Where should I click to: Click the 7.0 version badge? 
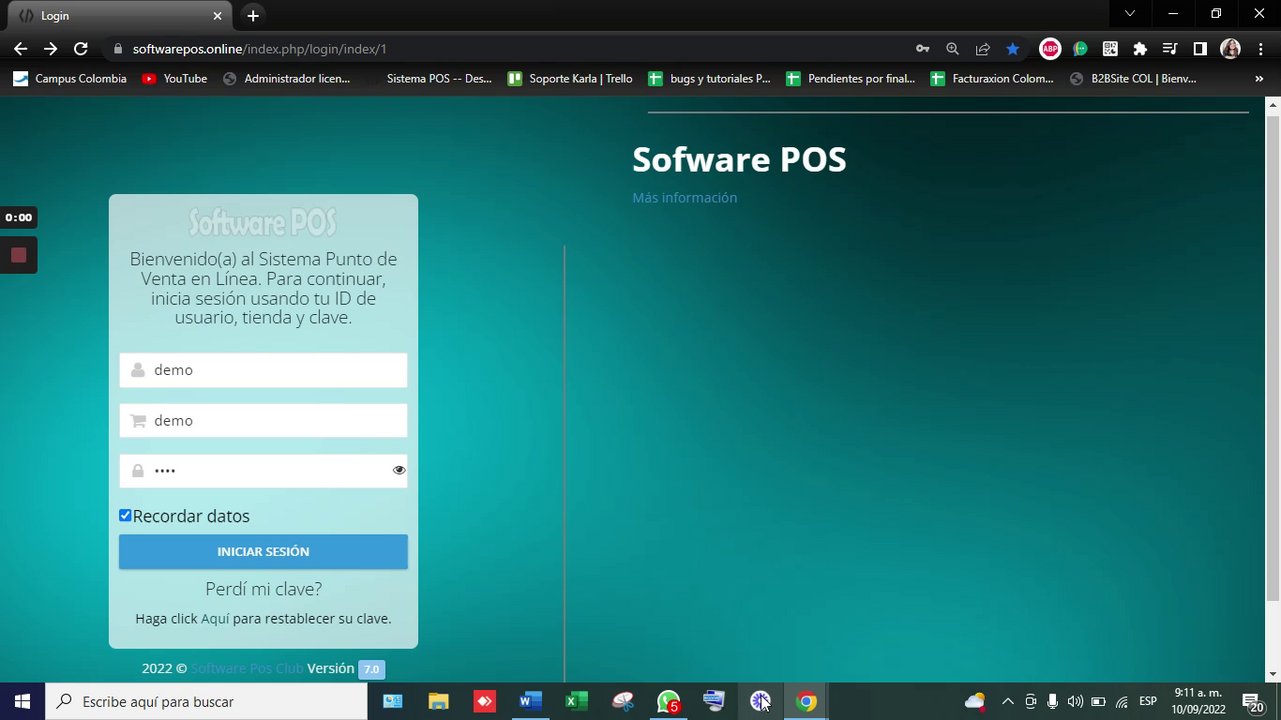click(371, 669)
